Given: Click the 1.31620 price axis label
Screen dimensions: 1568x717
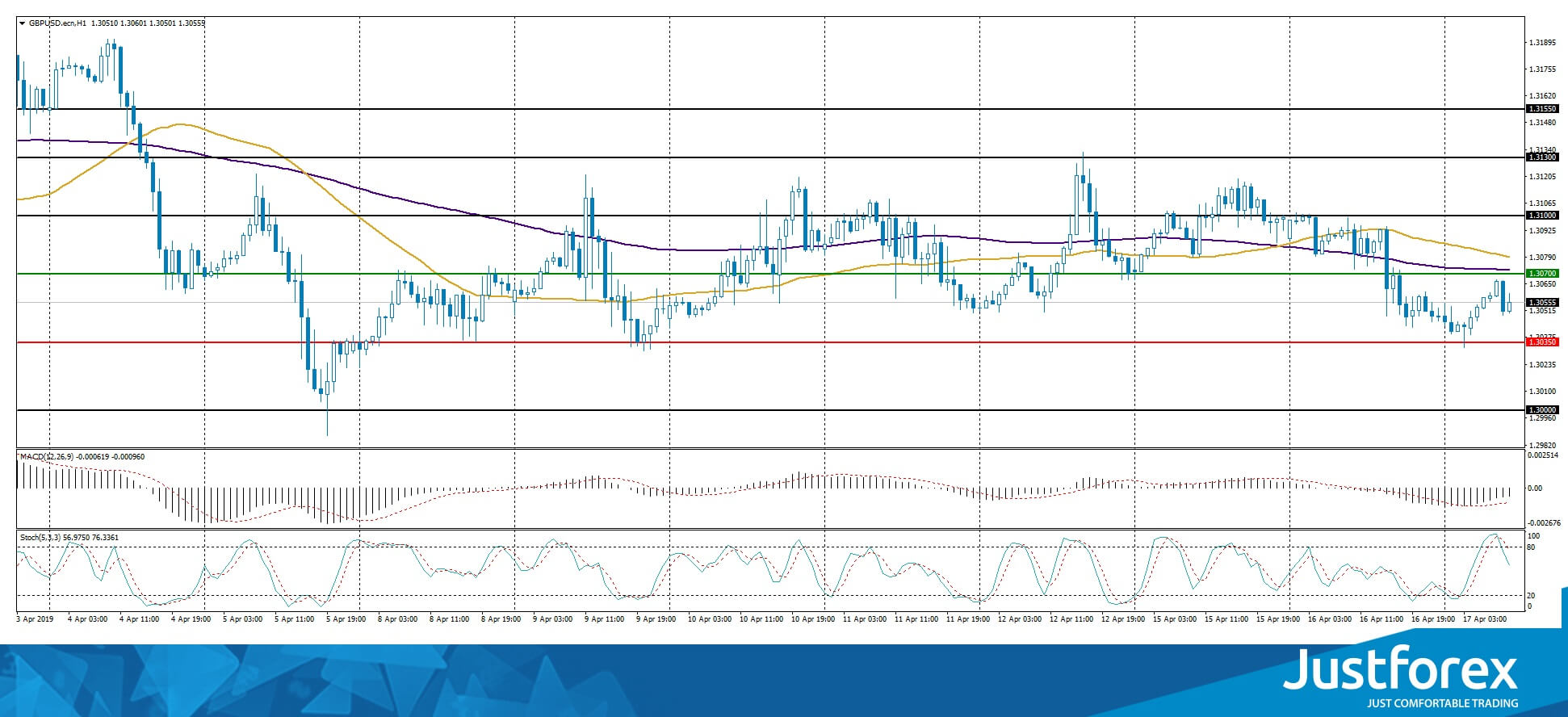Looking at the screenshot, I should (1542, 95).
